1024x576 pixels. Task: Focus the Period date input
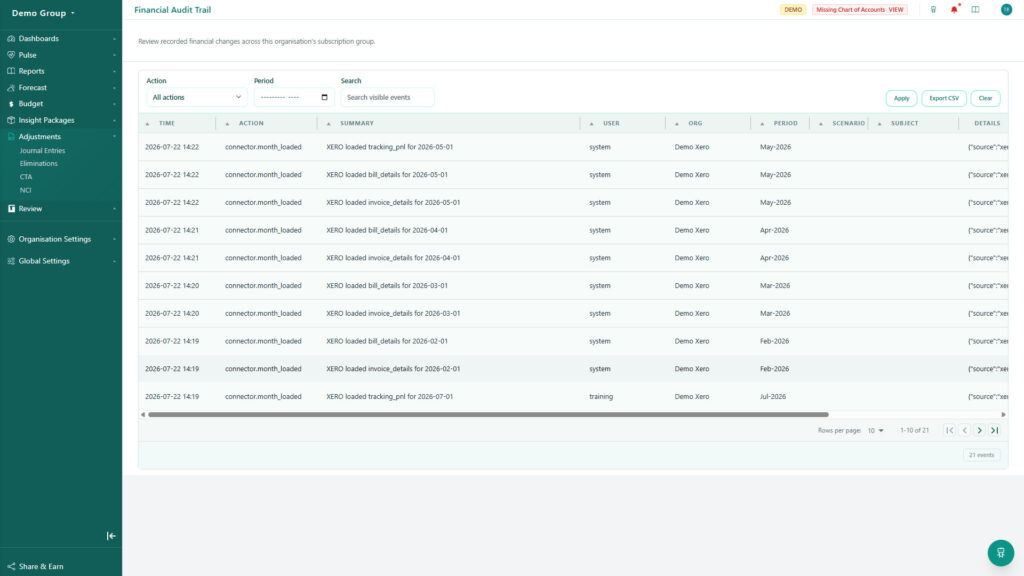click(294, 97)
